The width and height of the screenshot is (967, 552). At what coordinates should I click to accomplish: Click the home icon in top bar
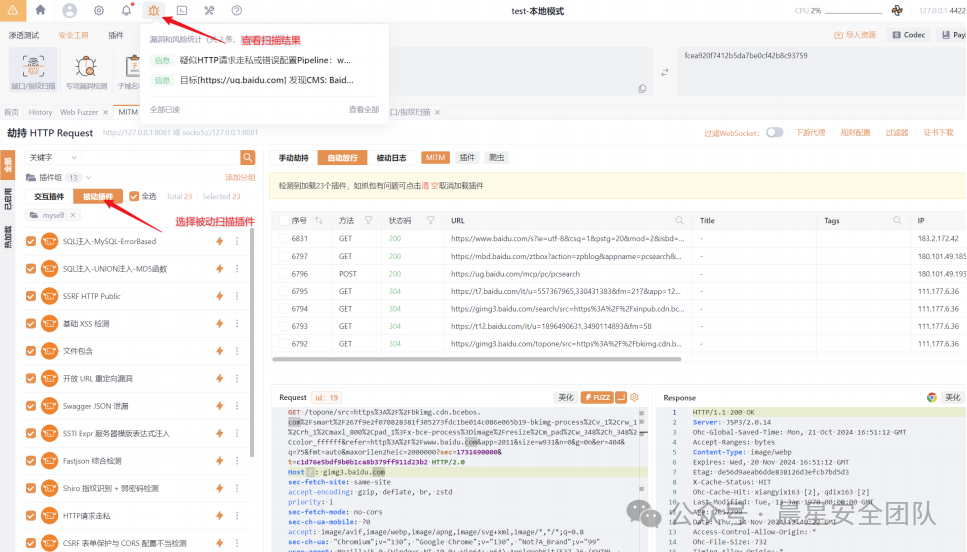(x=40, y=10)
